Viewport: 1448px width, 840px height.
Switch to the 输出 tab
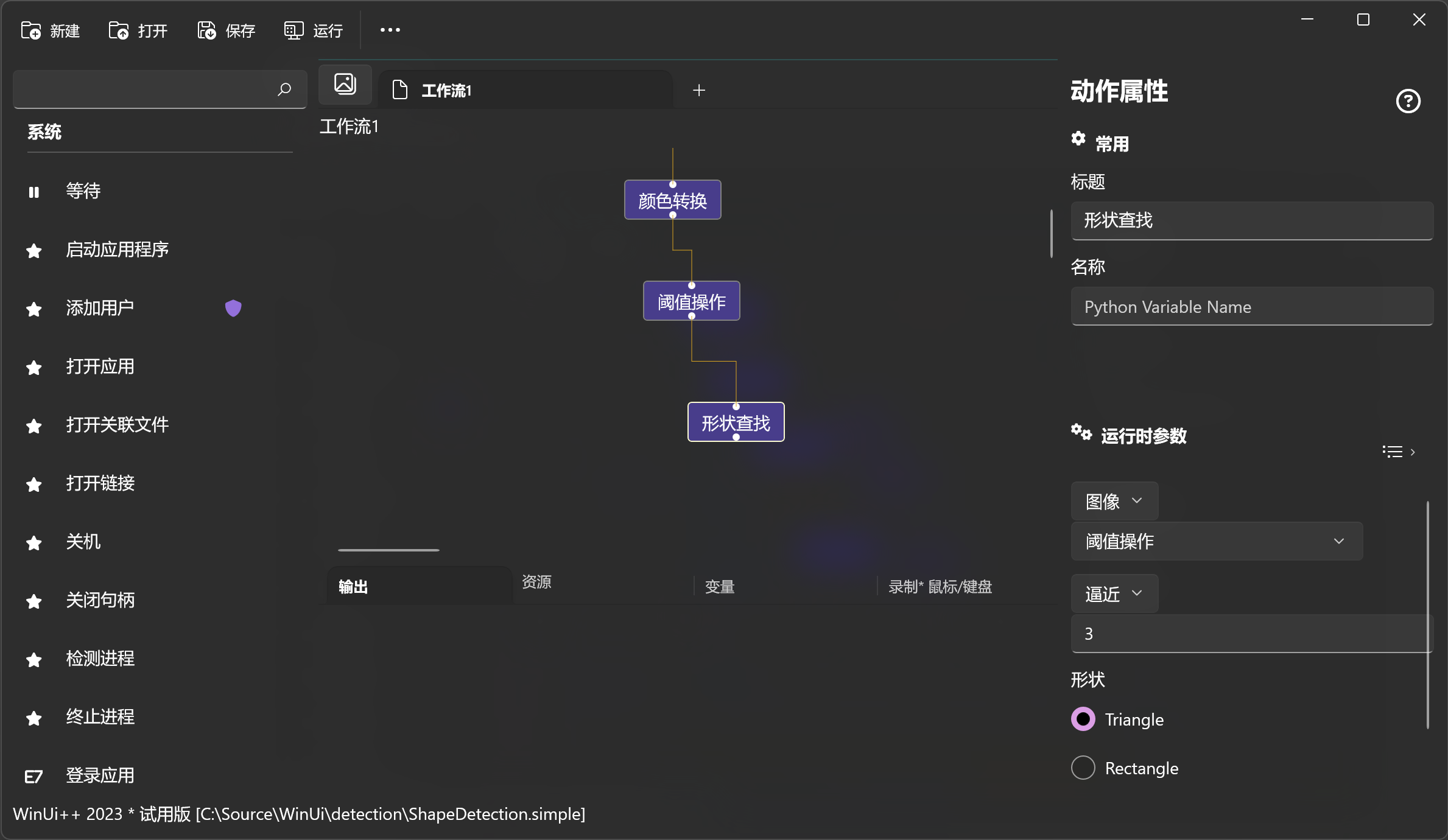[354, 586]
